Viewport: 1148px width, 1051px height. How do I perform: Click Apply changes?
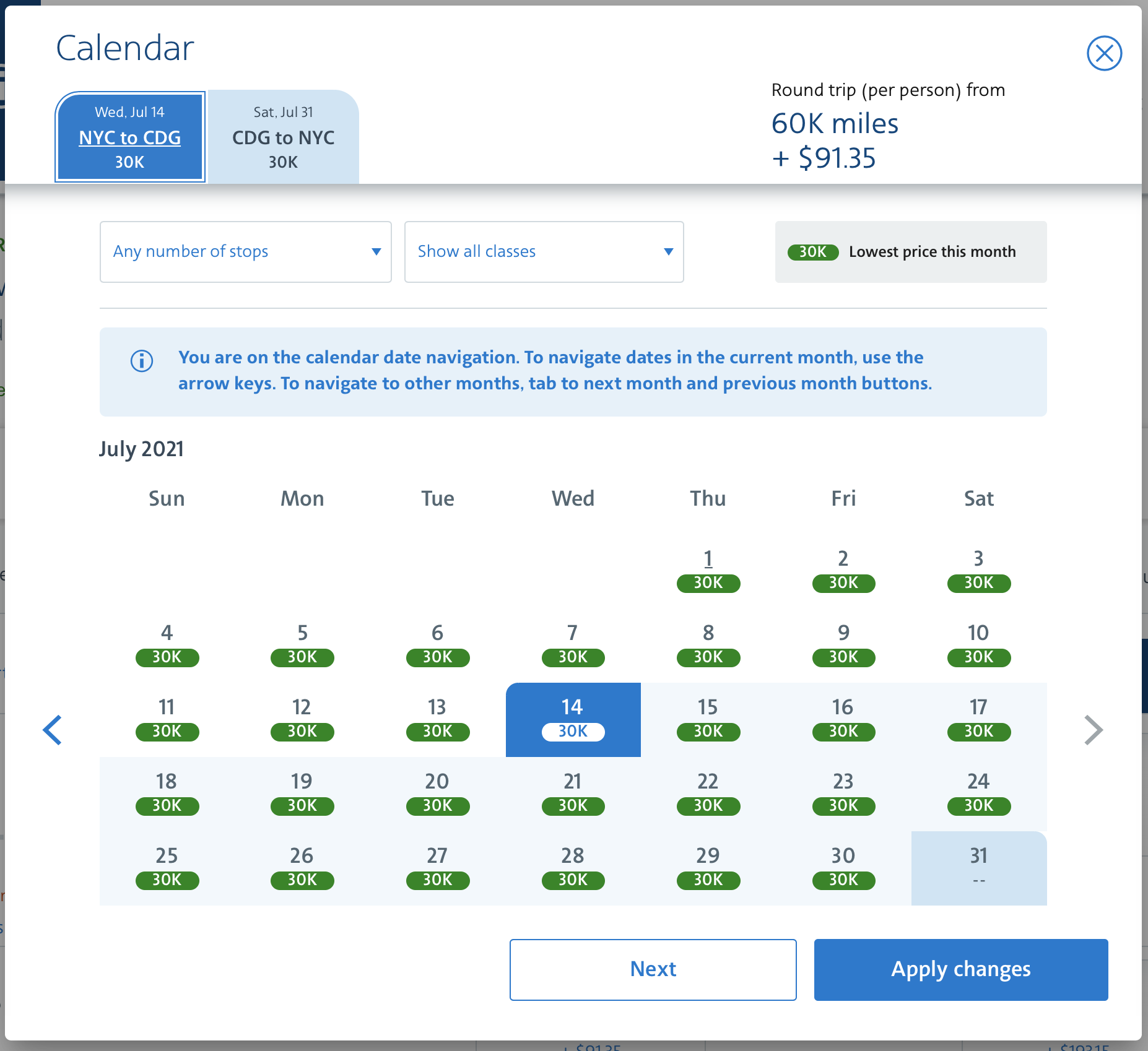tap(960, 969)
